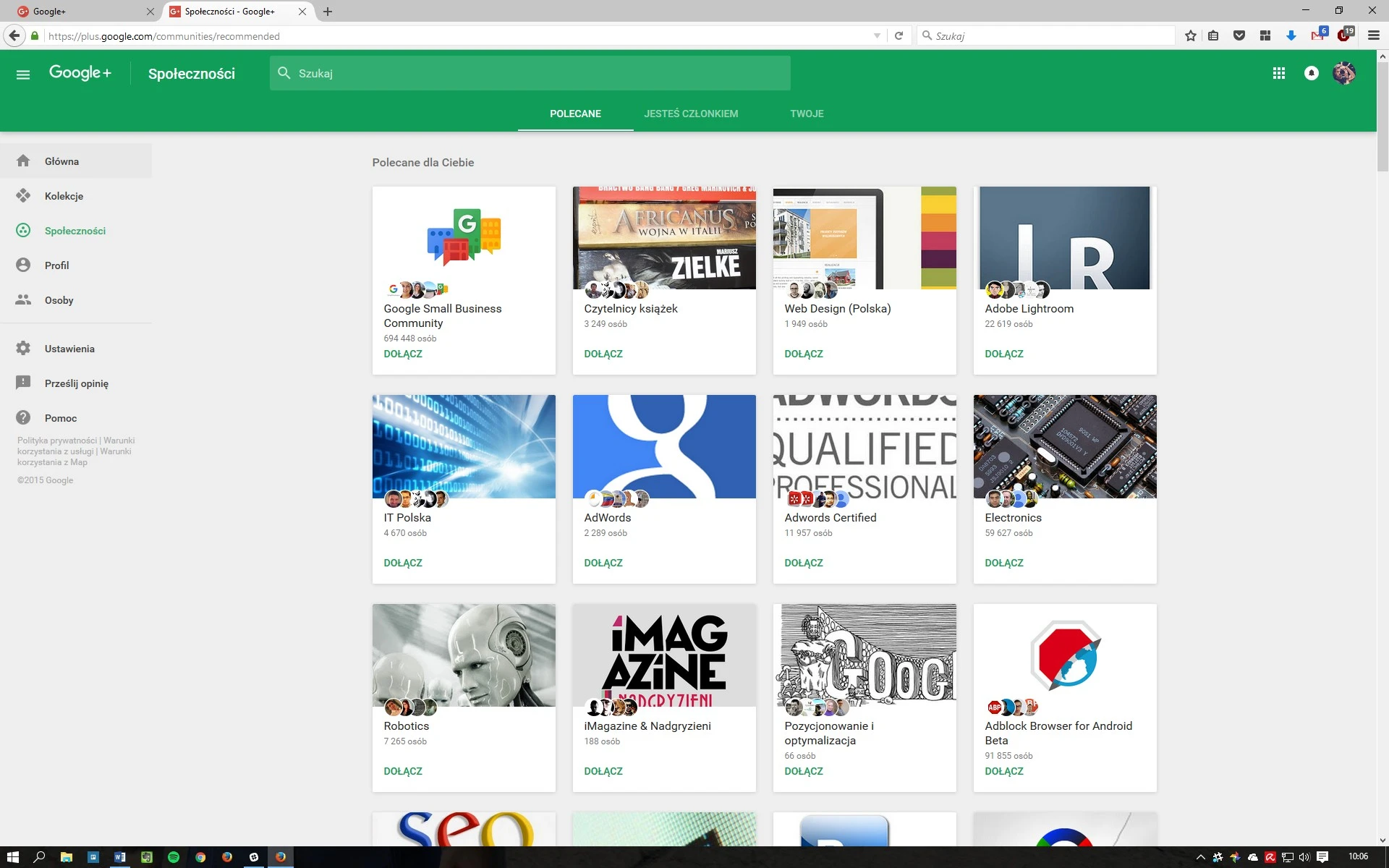Open File Explorer from the taskbar
The width and height of the screenshot is (1389, 868).
coord(67,857)
